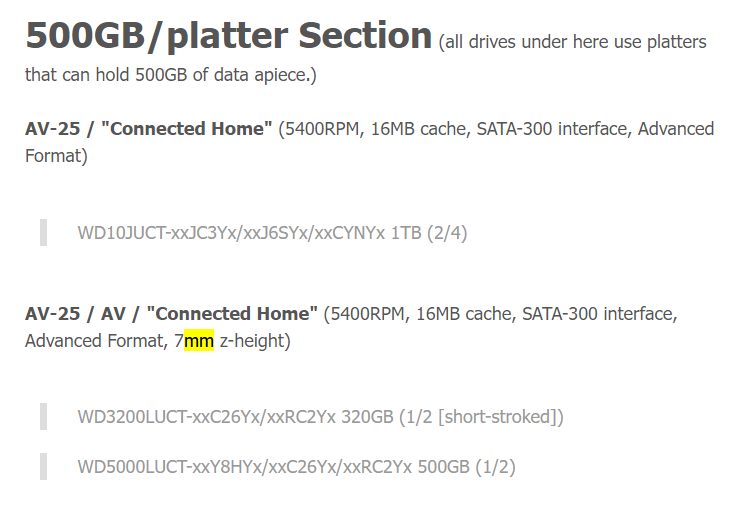Click the gray quote bar beside WD10JUCT
Screen dimensions: 754x507
click(x=43, y=233)
